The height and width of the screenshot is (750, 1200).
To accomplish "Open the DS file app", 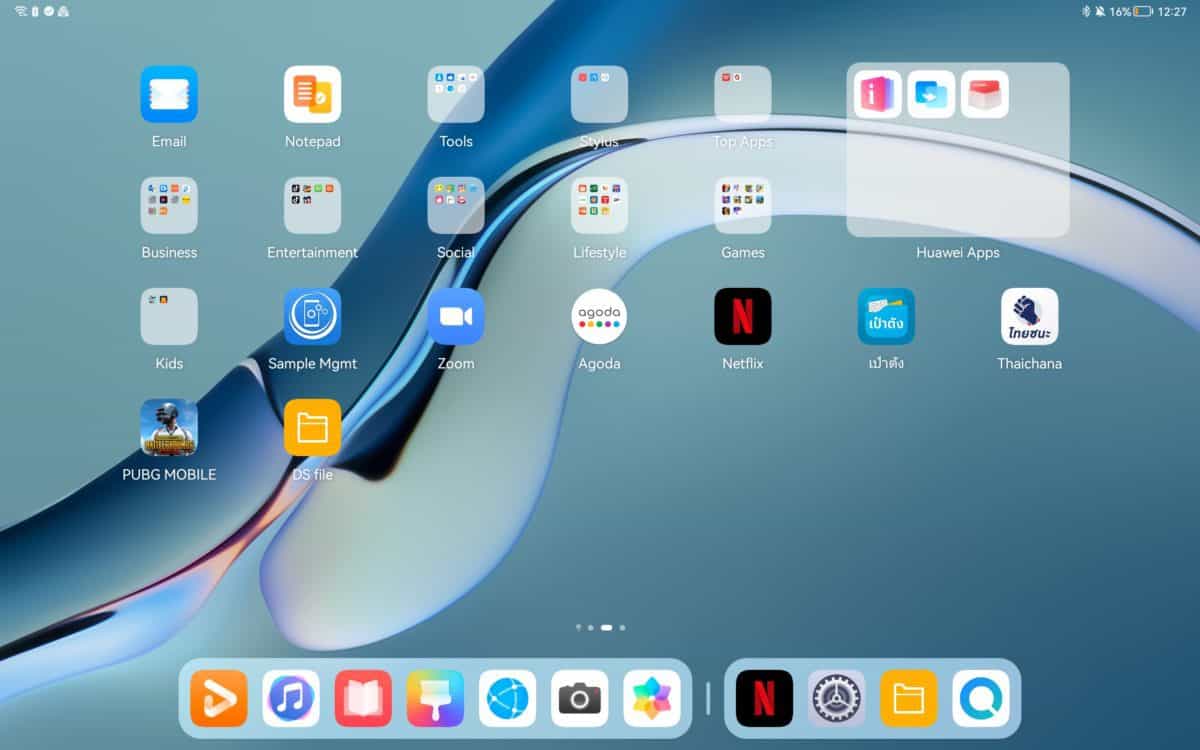I will click(x=312, y=427).
